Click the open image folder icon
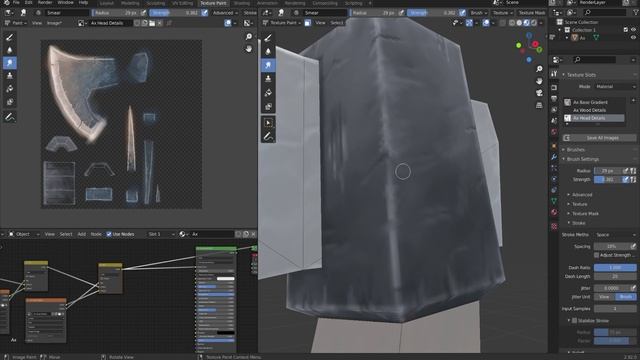 tap(152, 23)
